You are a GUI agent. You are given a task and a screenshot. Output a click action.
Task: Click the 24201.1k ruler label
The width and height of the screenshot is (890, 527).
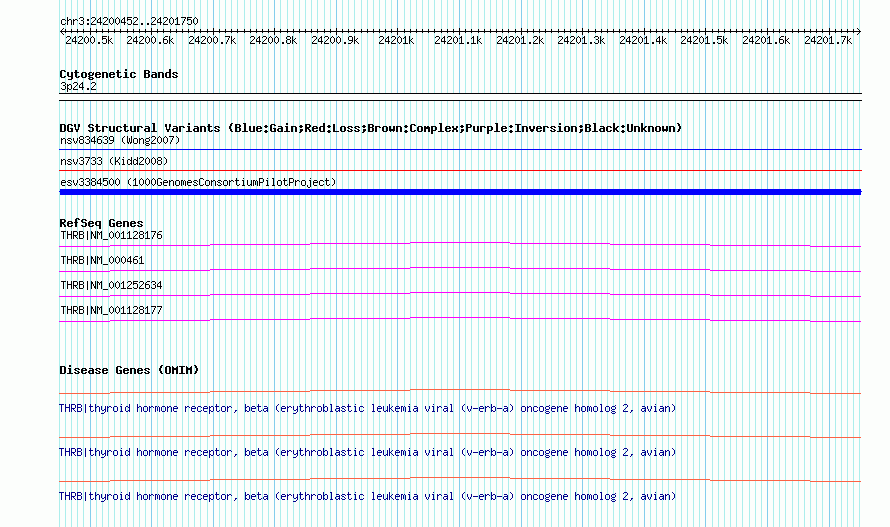[458, 41]
